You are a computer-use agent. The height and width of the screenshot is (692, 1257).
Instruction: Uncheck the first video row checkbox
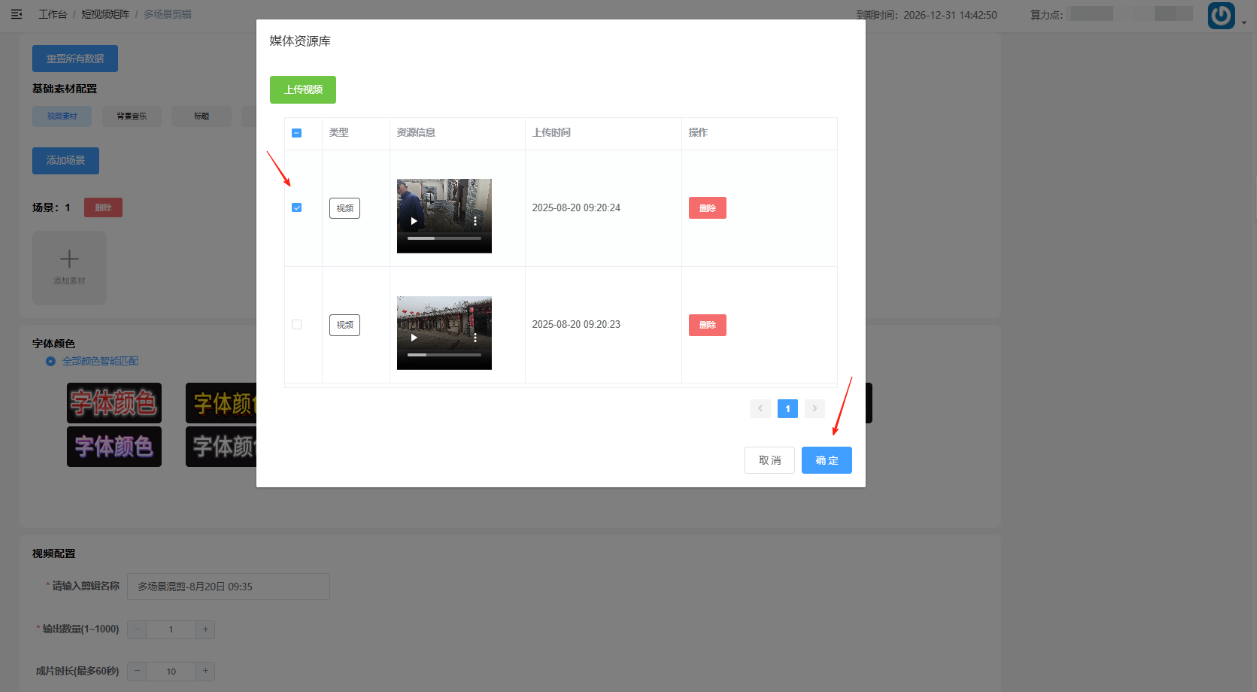tap(296, 208)
